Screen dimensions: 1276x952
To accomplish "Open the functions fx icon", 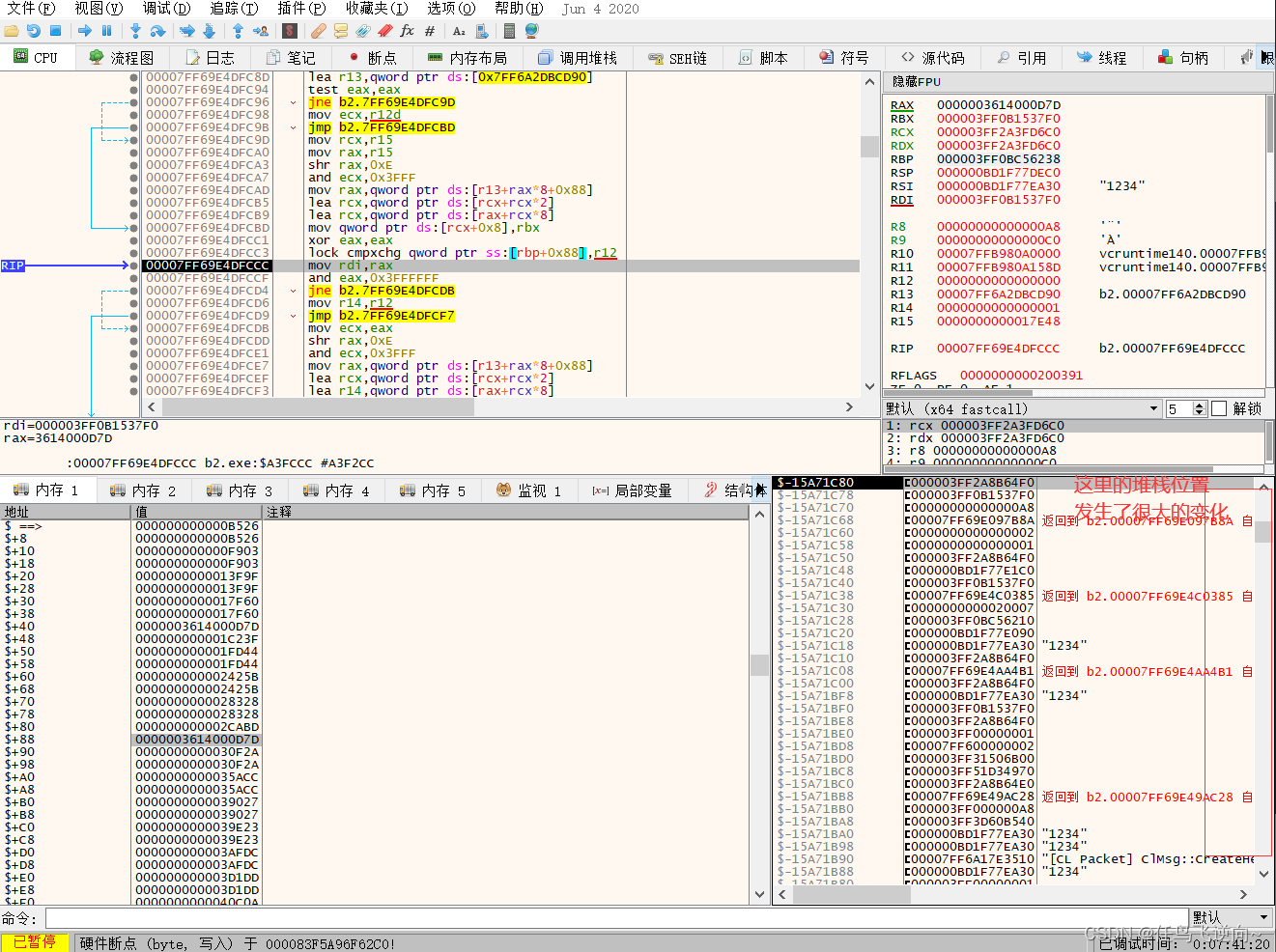I will tap(407, 31).
